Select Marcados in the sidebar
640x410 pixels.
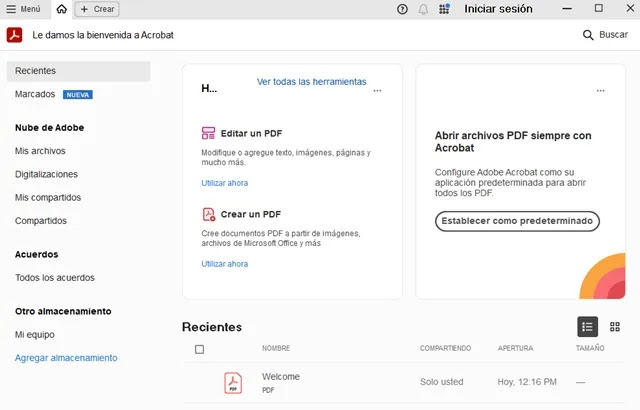[x=35, y=94]
